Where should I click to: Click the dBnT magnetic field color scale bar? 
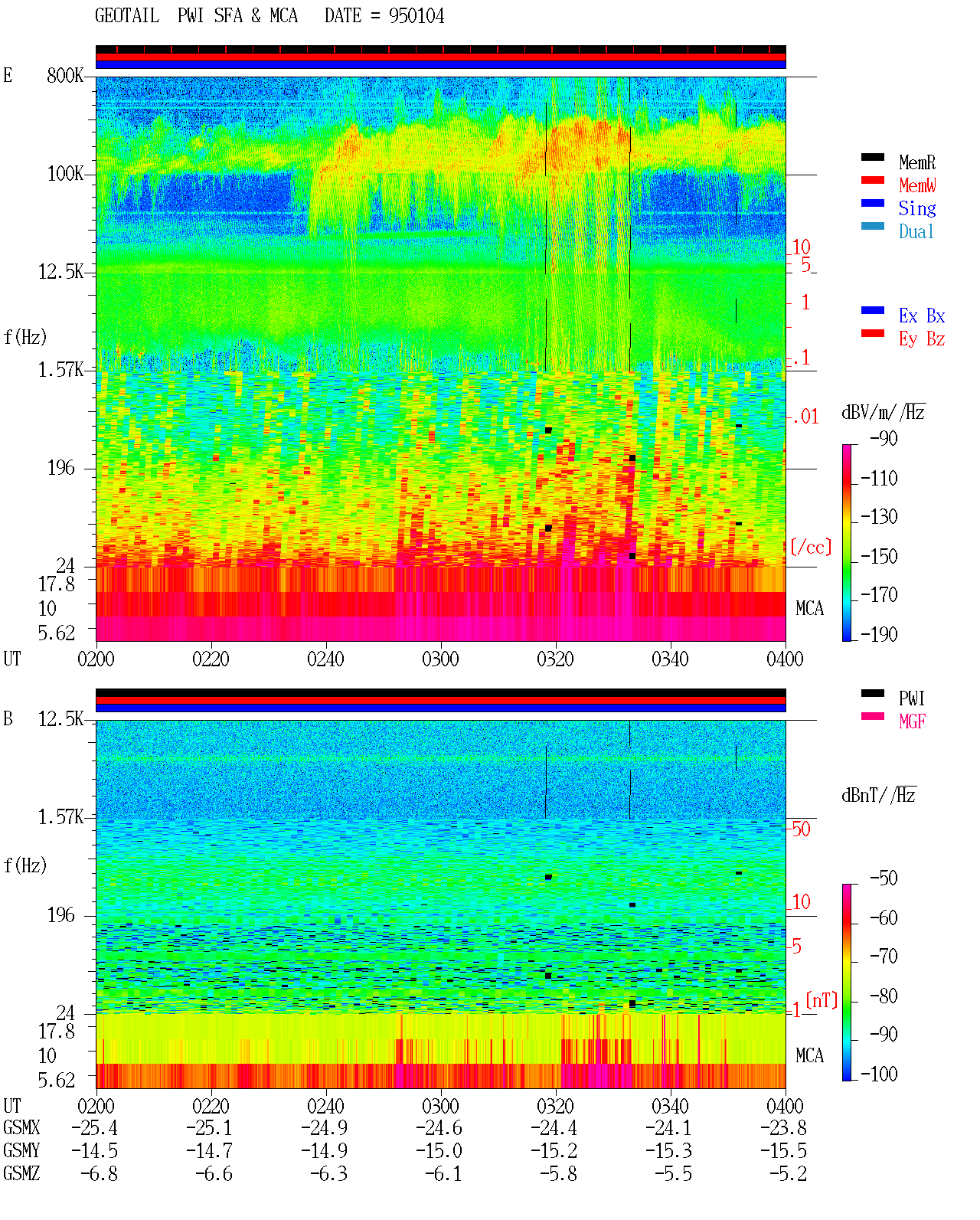click(x=847, y=983)
